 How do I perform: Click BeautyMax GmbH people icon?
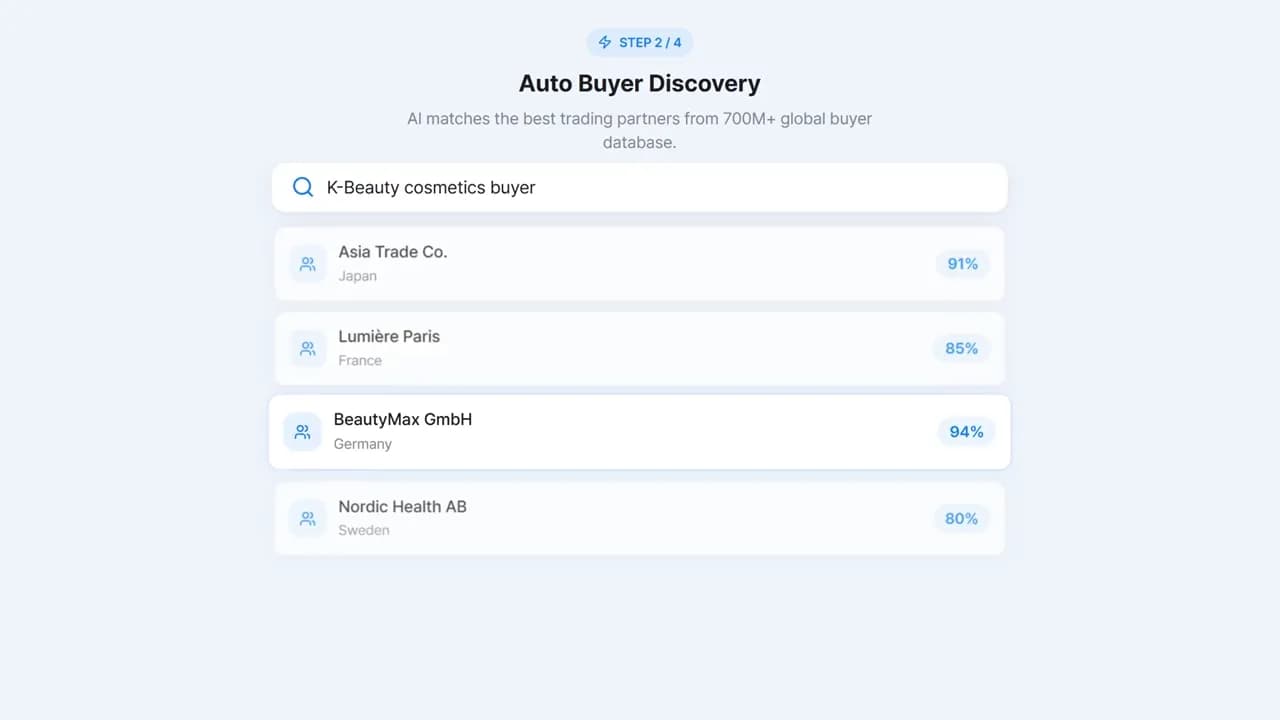click(x=302, y=432)
